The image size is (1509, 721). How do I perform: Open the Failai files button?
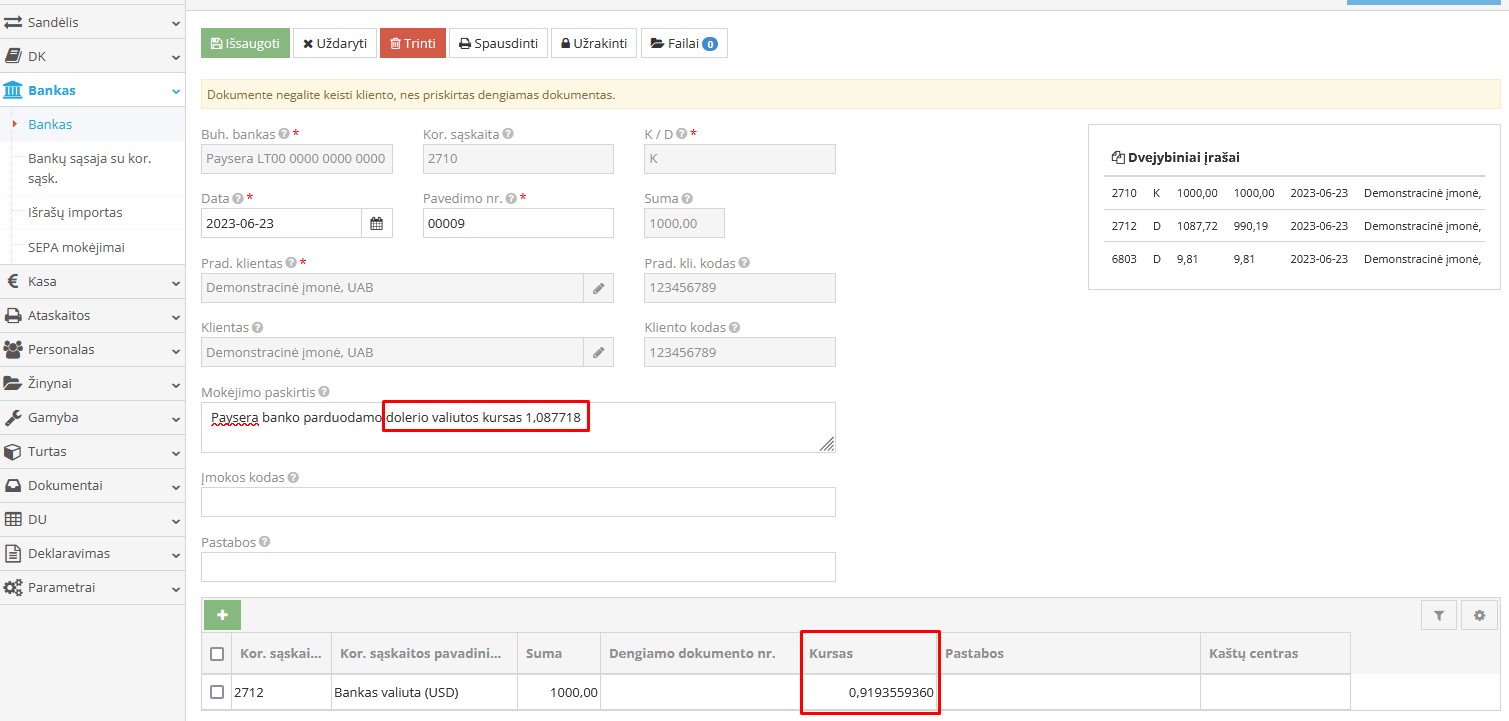tap(684, 44)
